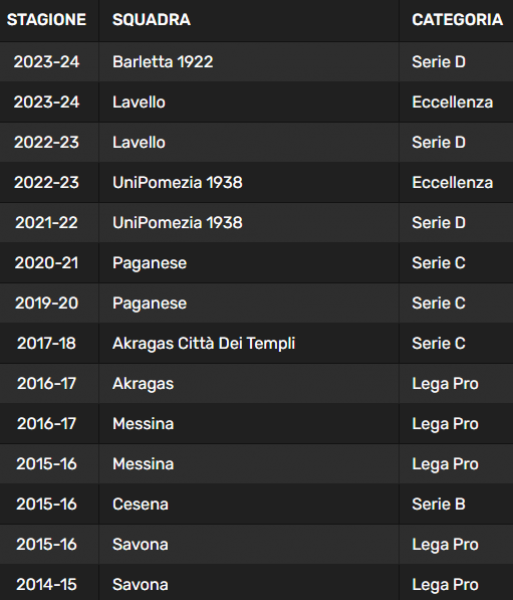Click Paganese in the 2019-20 season
The height and width of the screenshot is (600, 513).
coord(150,303)
